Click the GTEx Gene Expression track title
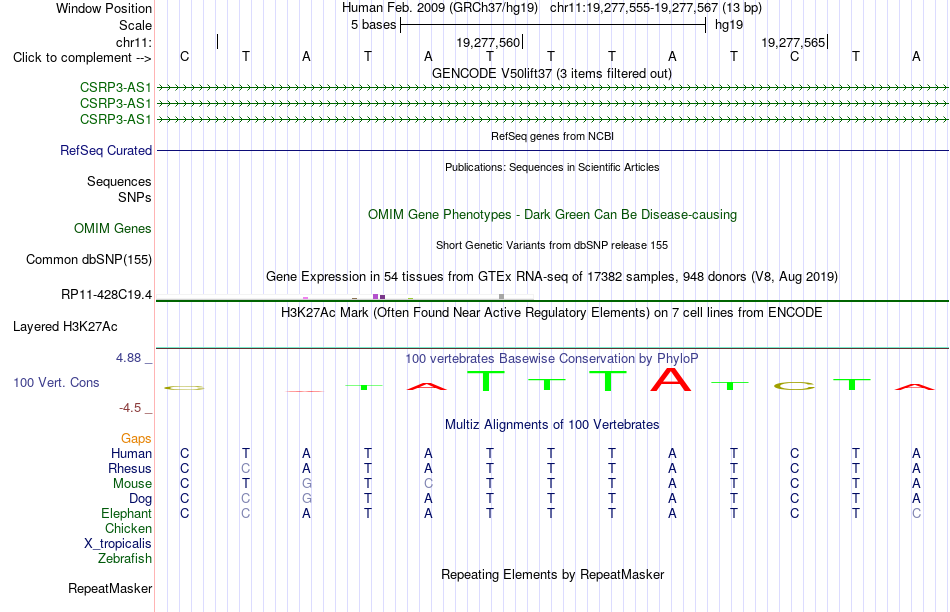The image size is (950, 612). pos(552,277)
